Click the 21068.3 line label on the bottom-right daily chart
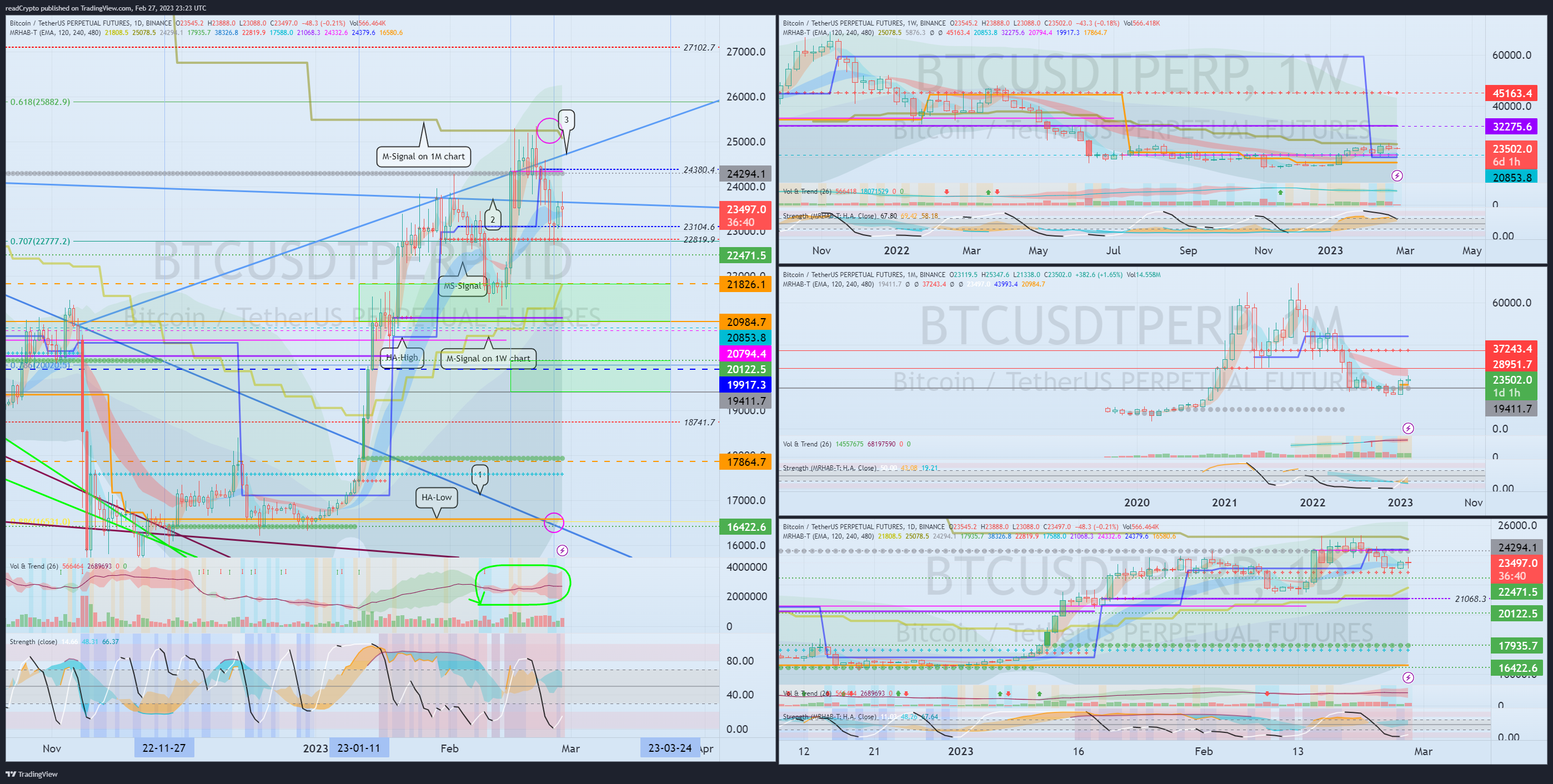Screen dimensions: 1553x784 tap(1470, 599)
